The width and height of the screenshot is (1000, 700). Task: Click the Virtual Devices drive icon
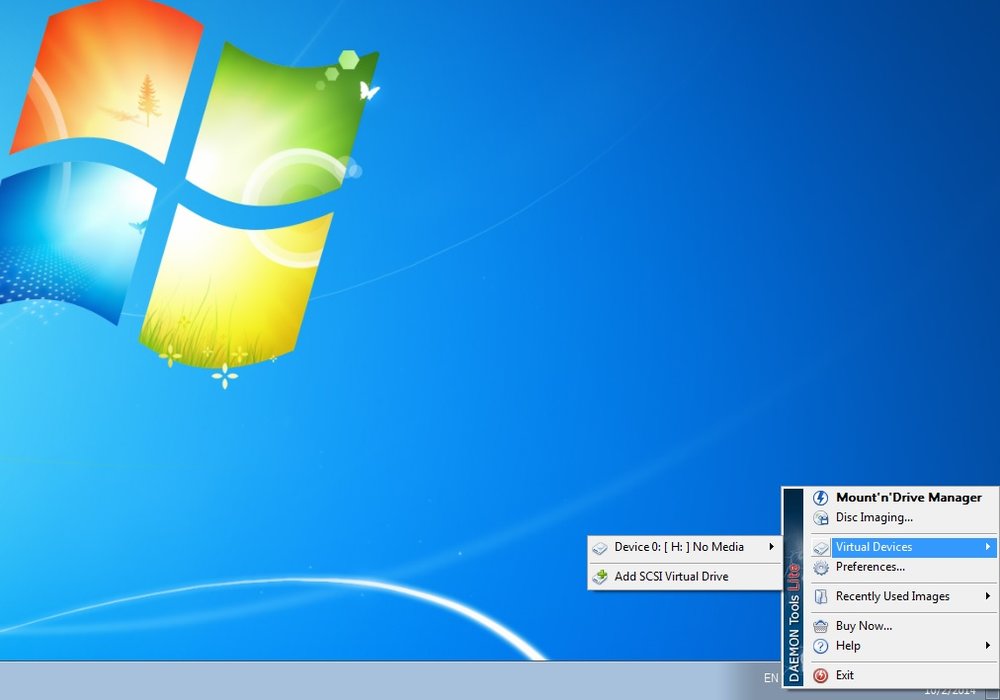pos(821,548)
